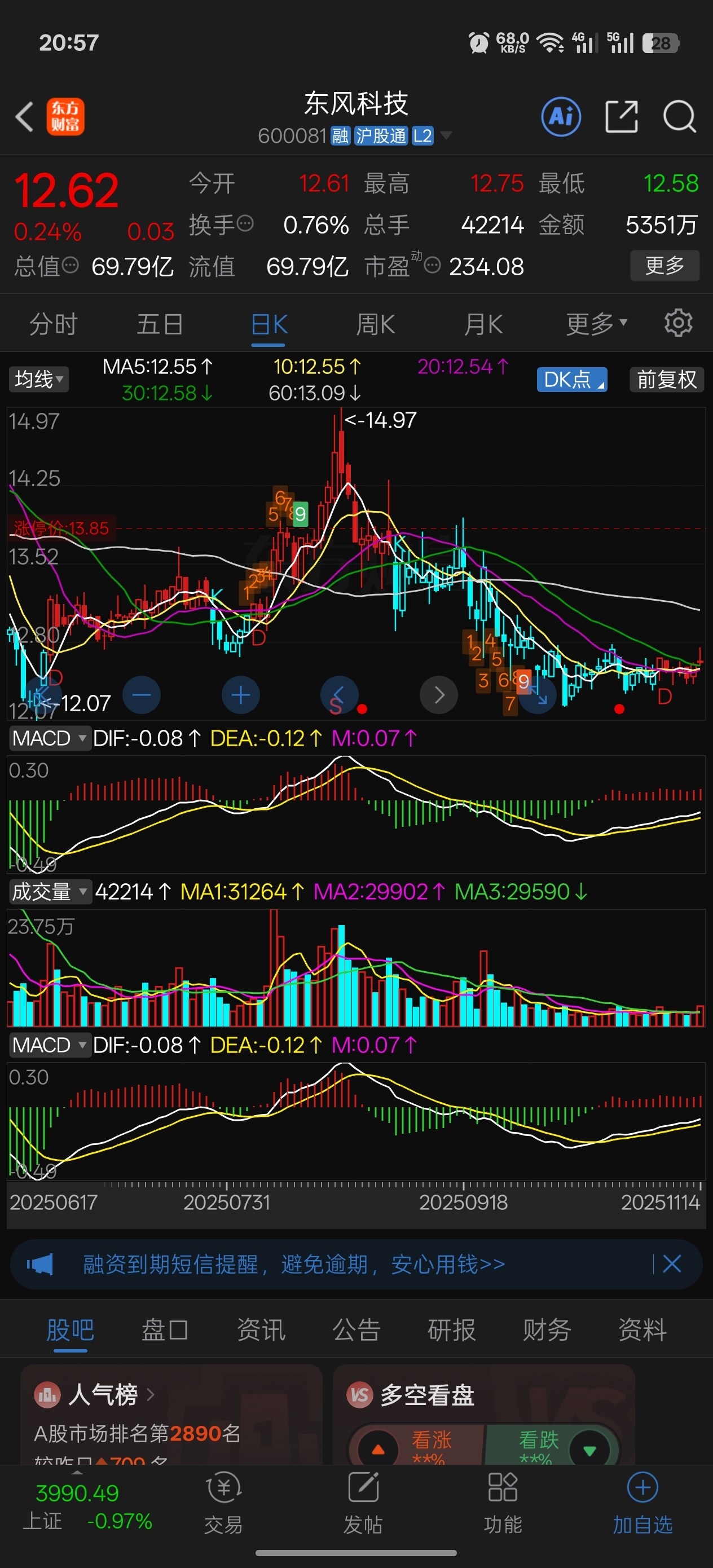Tap the 总值 info icon
The image size is (713, 1568).
[71, 266]
